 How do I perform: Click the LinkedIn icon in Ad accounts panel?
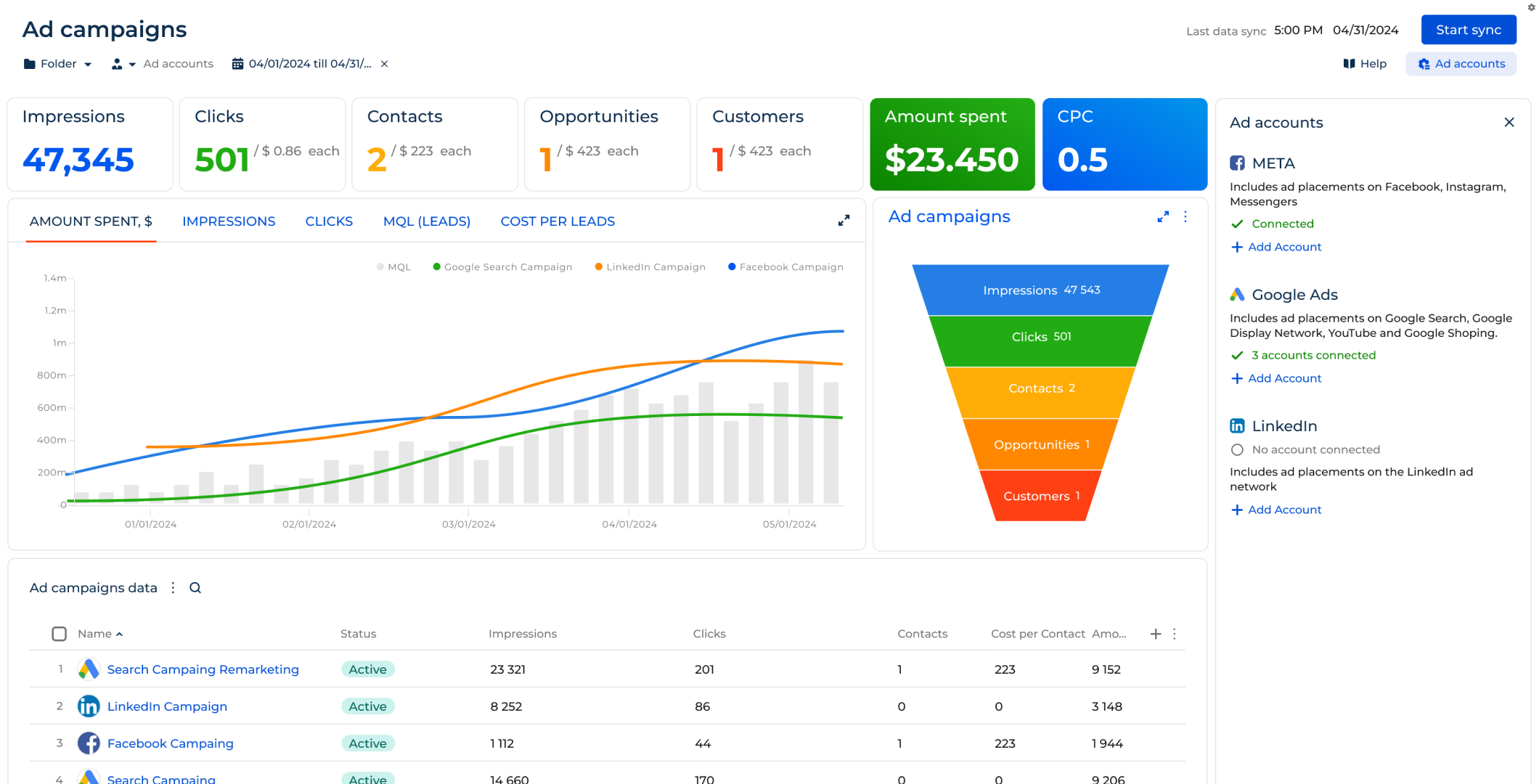pyautogui.click(x=1238, y=426)
